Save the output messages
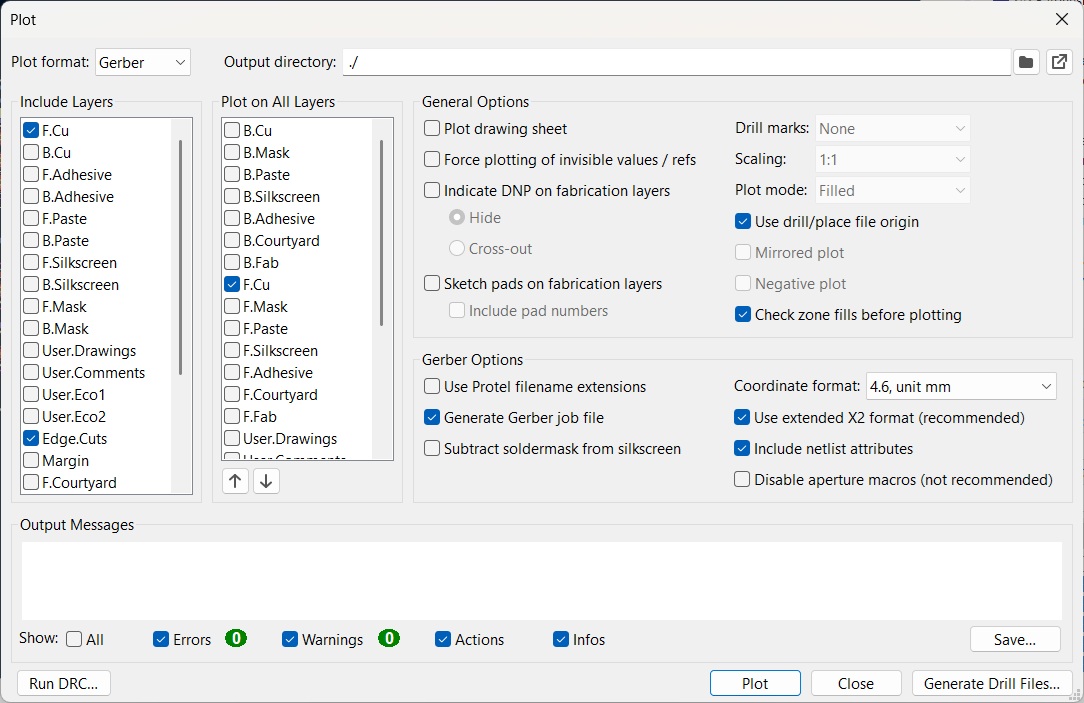Image resolution: width=1084 pixels, height=703 pixels. [x=1015, y=639]
